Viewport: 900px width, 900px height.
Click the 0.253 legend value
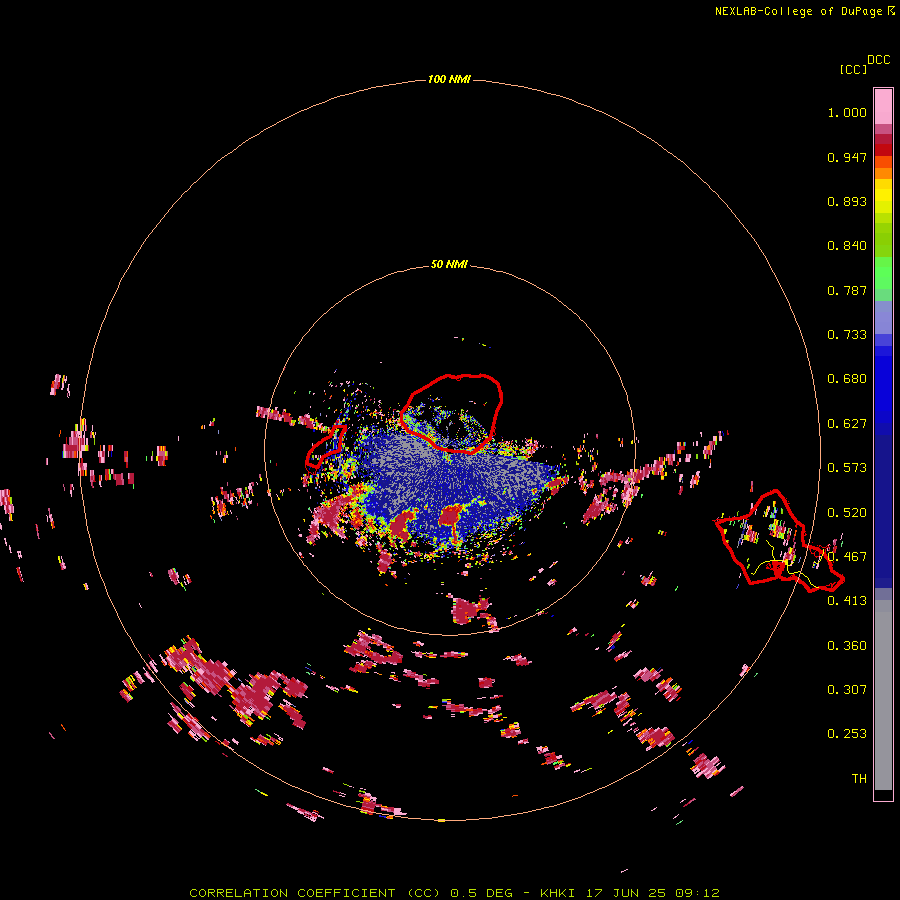(847, 734)
